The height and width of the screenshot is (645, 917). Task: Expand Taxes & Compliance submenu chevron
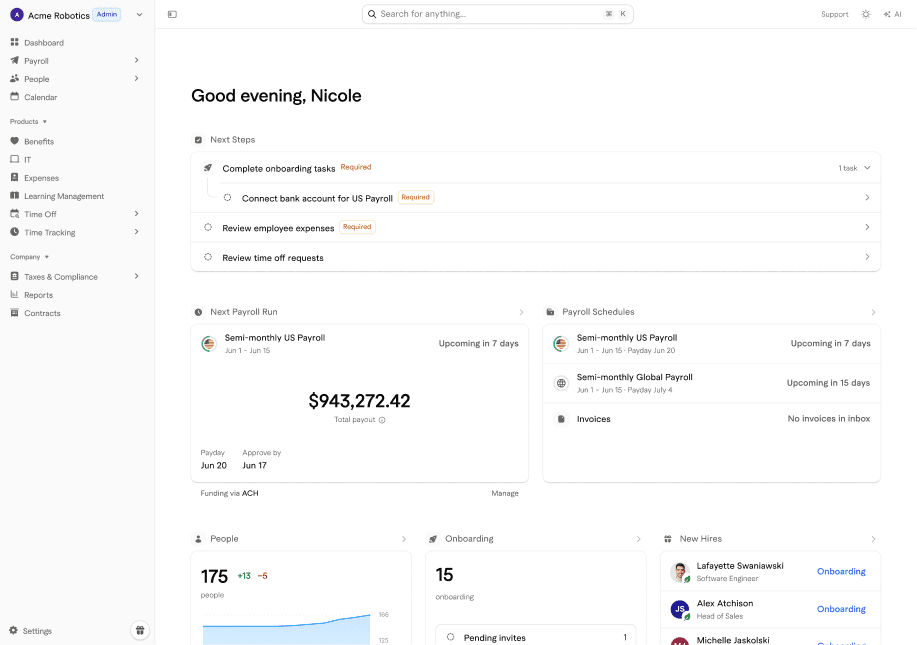[136, 276]
